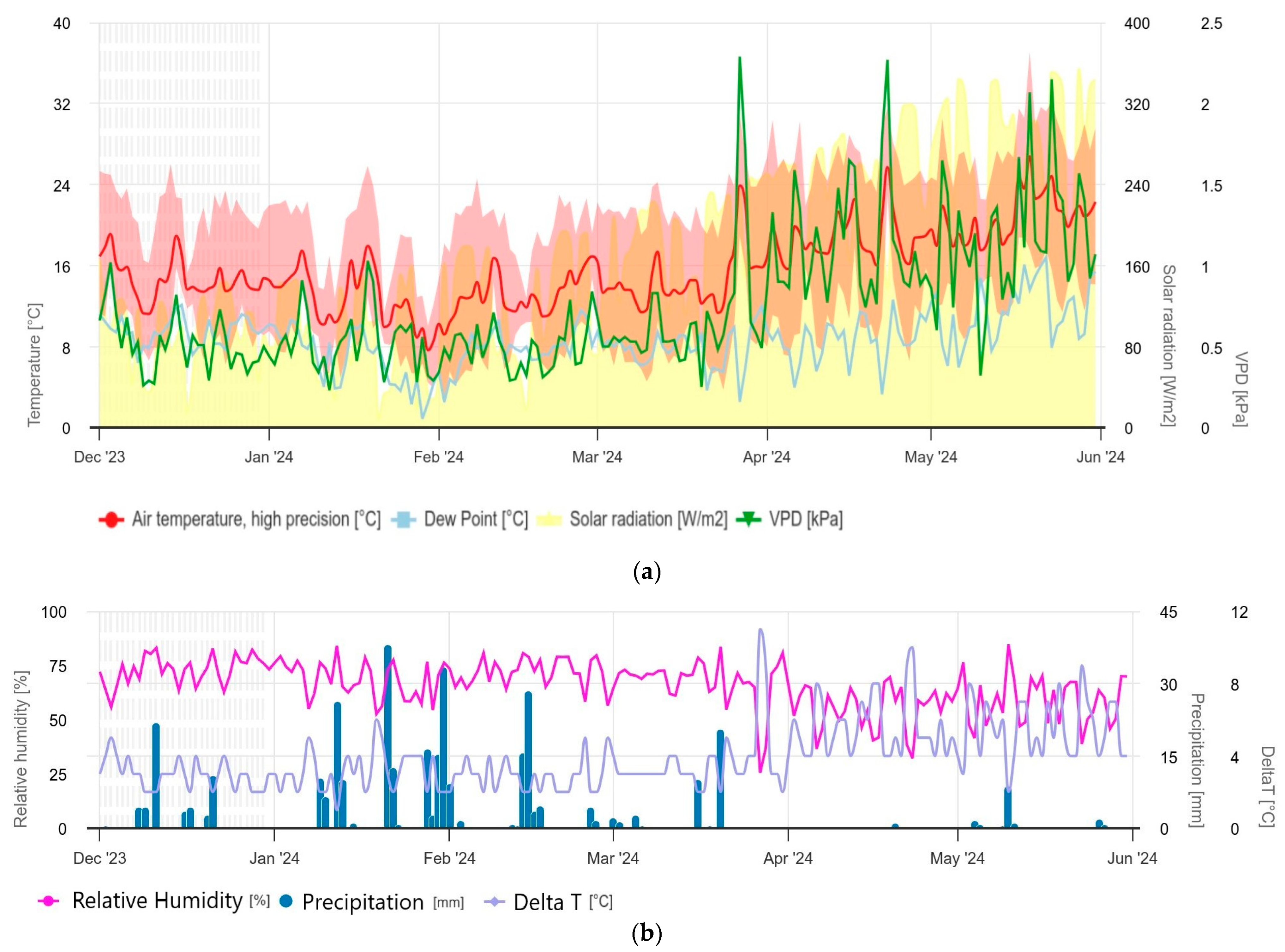The width and height of the screenshot is (1285, 952).
Task: Toggle the Dew Point series label
Action: coord(476,519)
